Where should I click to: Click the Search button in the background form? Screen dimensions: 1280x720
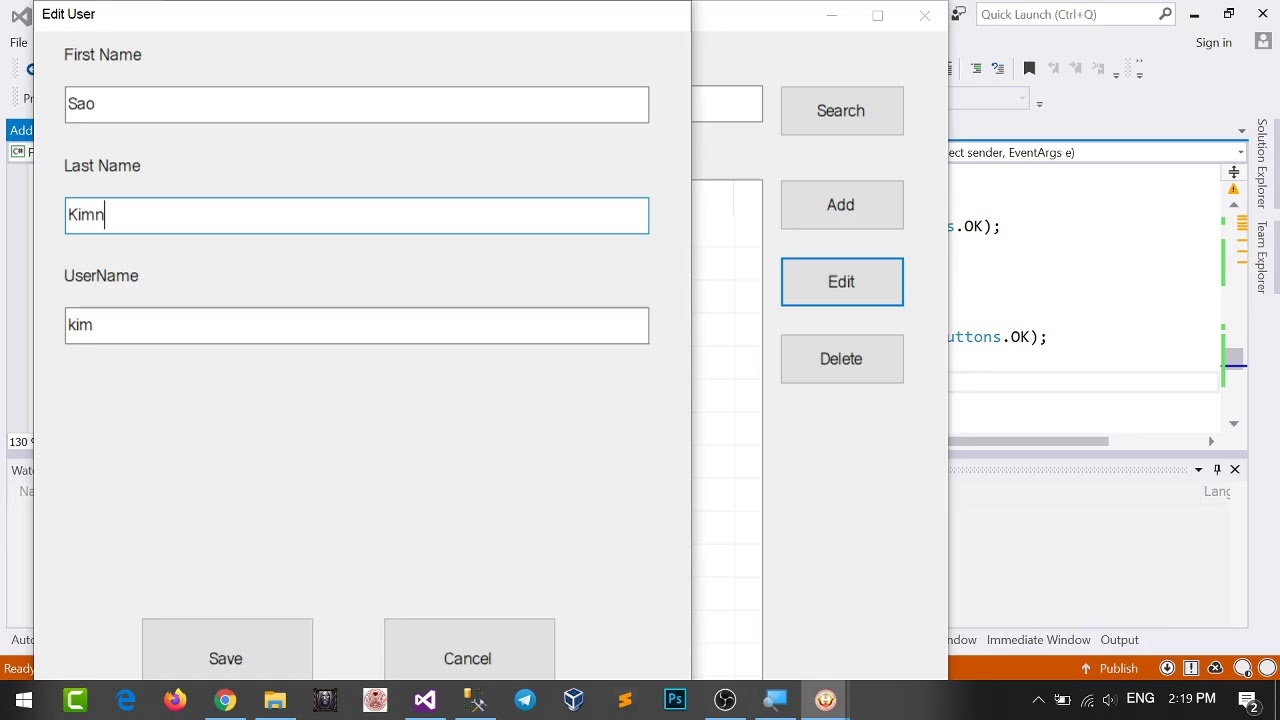(x=842, y=111)
